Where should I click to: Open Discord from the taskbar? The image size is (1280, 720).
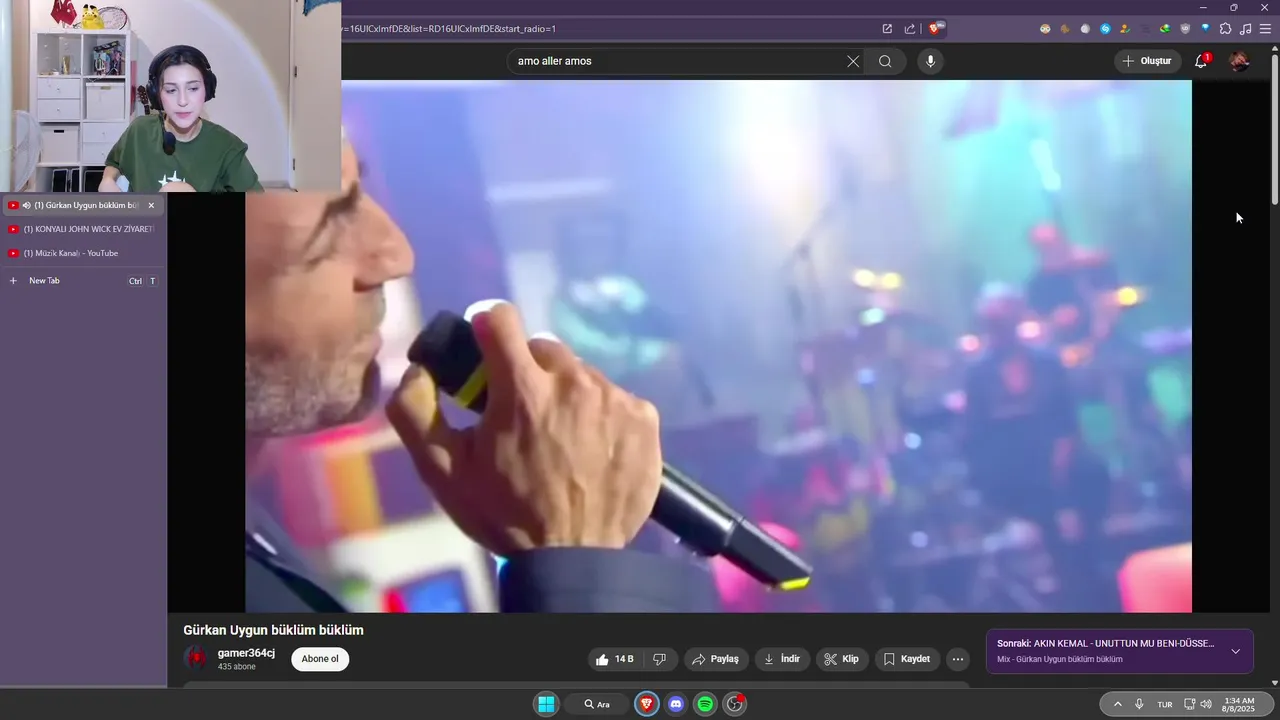(x=675, y=704)
